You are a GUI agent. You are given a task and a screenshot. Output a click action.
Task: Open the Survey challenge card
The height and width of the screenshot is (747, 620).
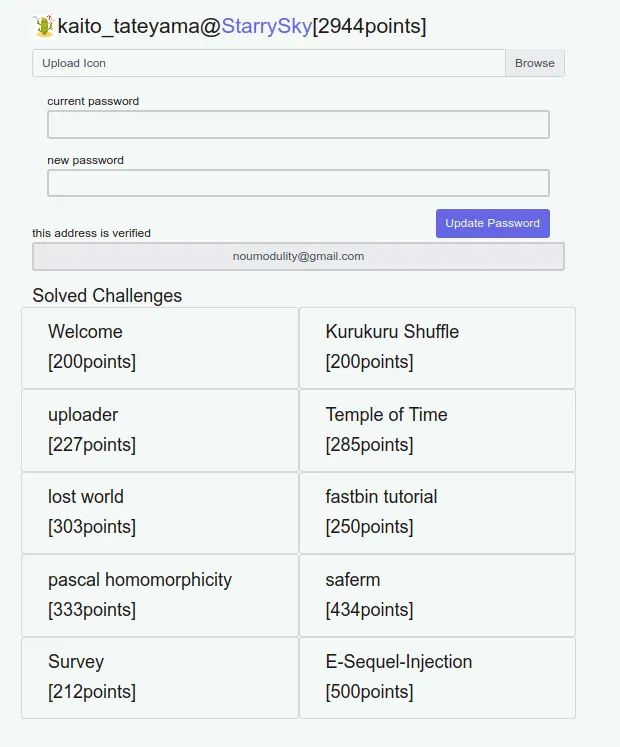click(160, 677)
